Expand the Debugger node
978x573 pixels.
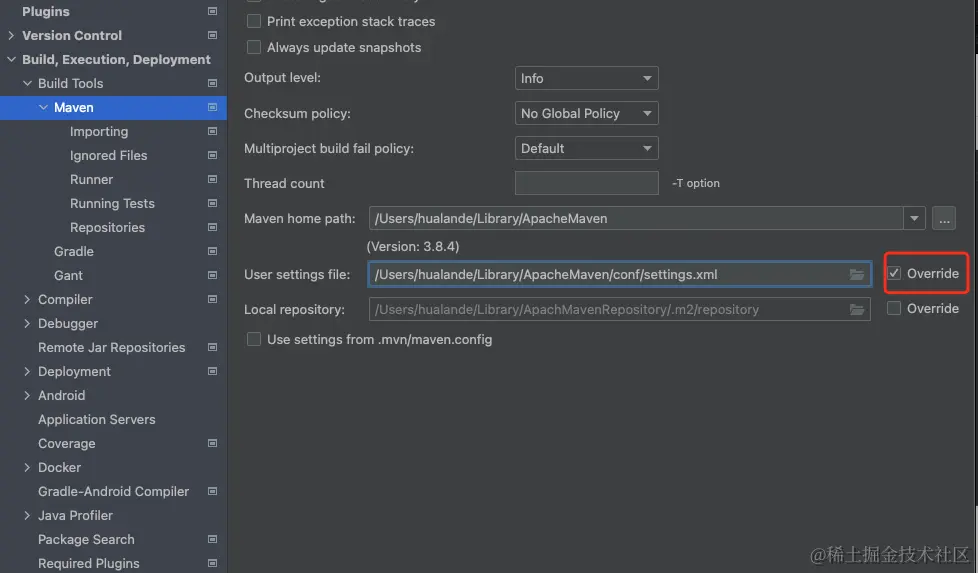[27, 323]
